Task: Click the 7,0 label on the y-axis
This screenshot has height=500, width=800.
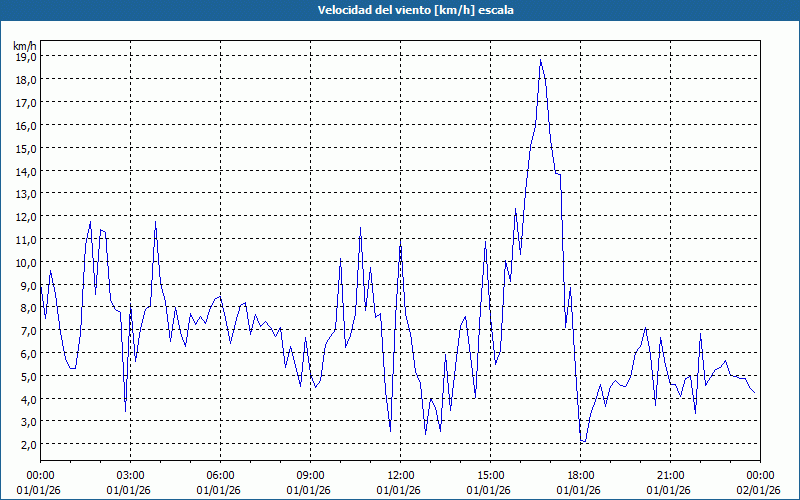Action: coord(27,330)
